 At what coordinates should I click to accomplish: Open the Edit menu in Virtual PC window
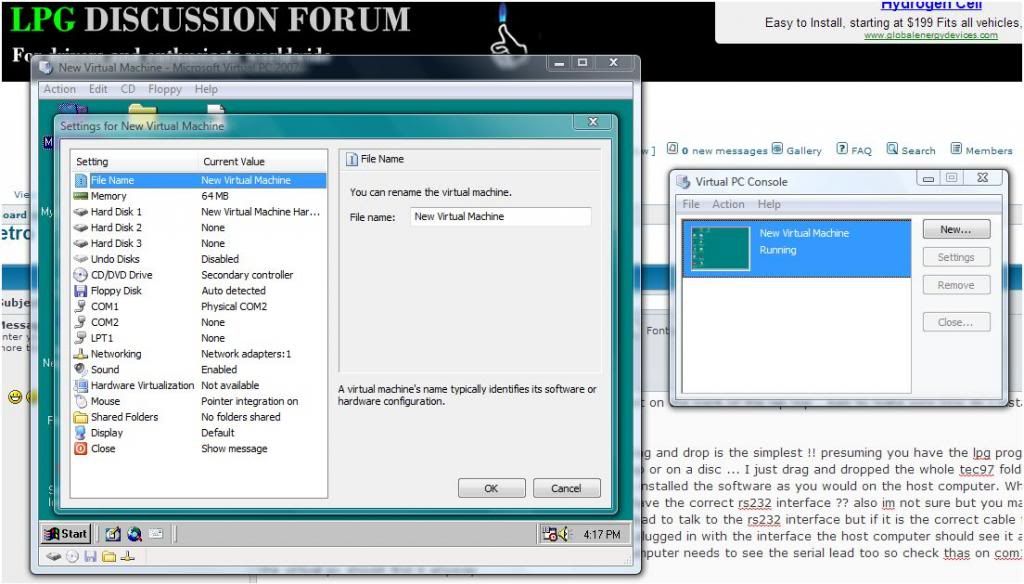pos(98,89)
